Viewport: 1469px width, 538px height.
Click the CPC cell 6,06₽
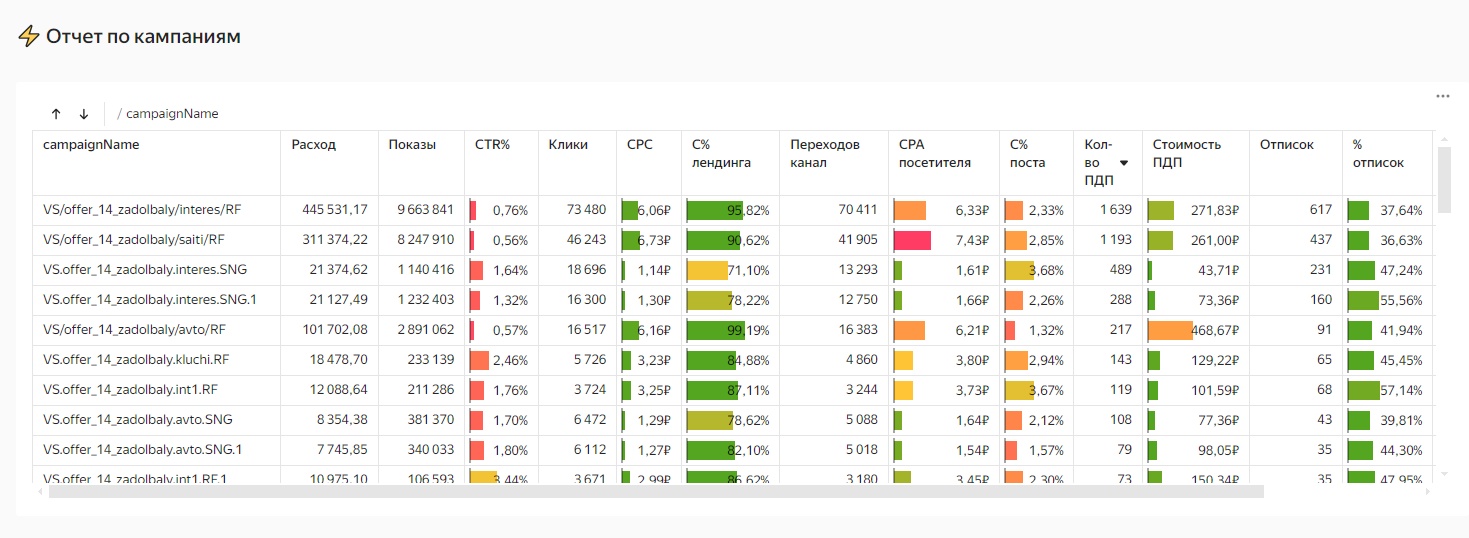(649, 210)
